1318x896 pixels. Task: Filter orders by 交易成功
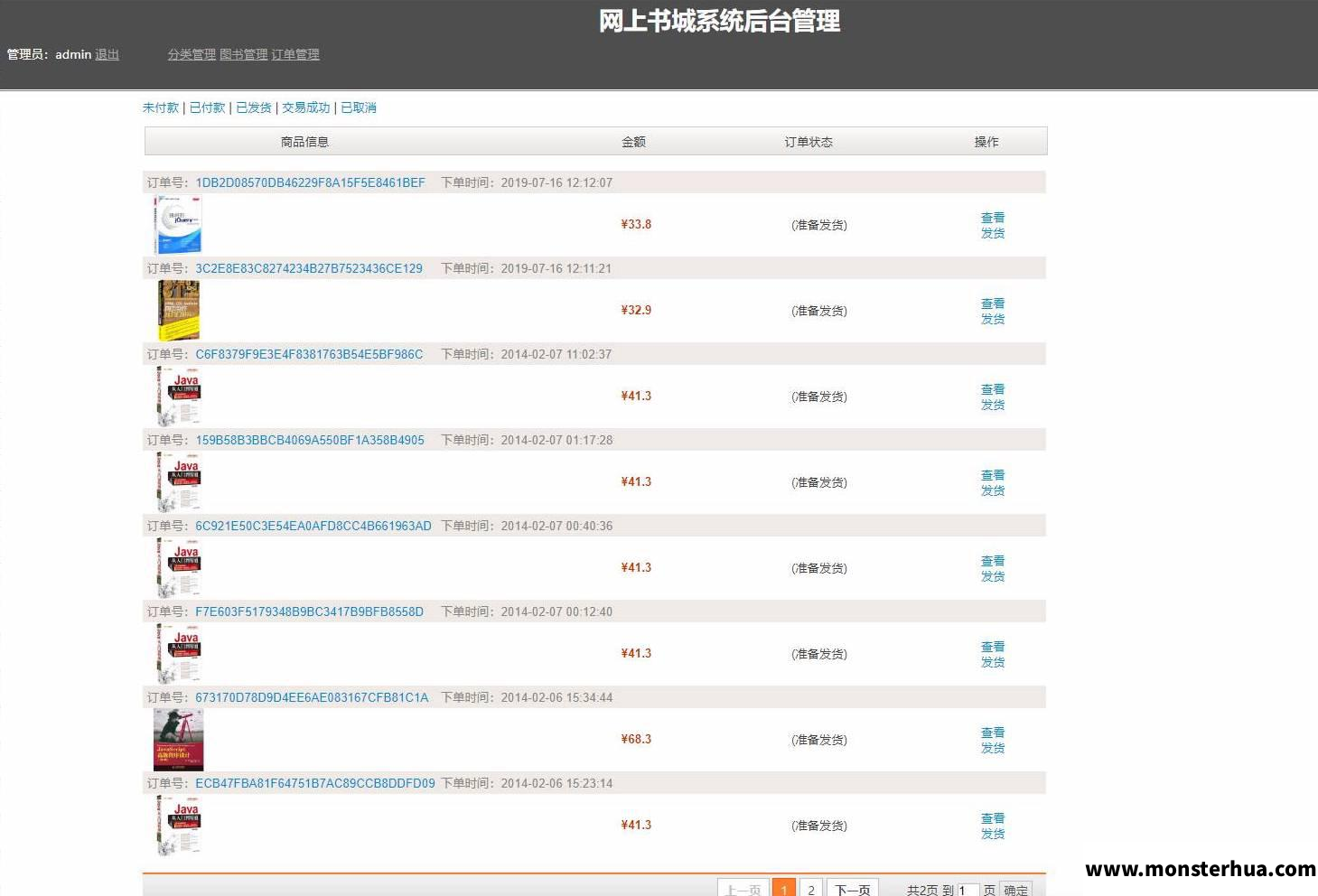(306, 107)
